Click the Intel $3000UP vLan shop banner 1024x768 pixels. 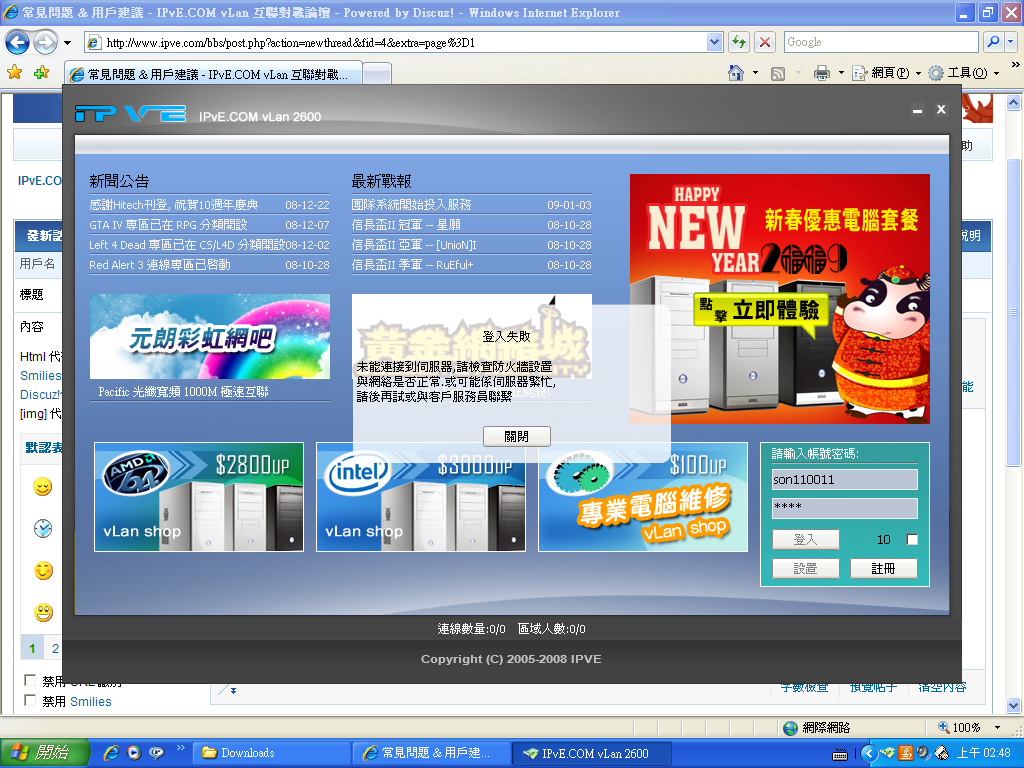421,497
